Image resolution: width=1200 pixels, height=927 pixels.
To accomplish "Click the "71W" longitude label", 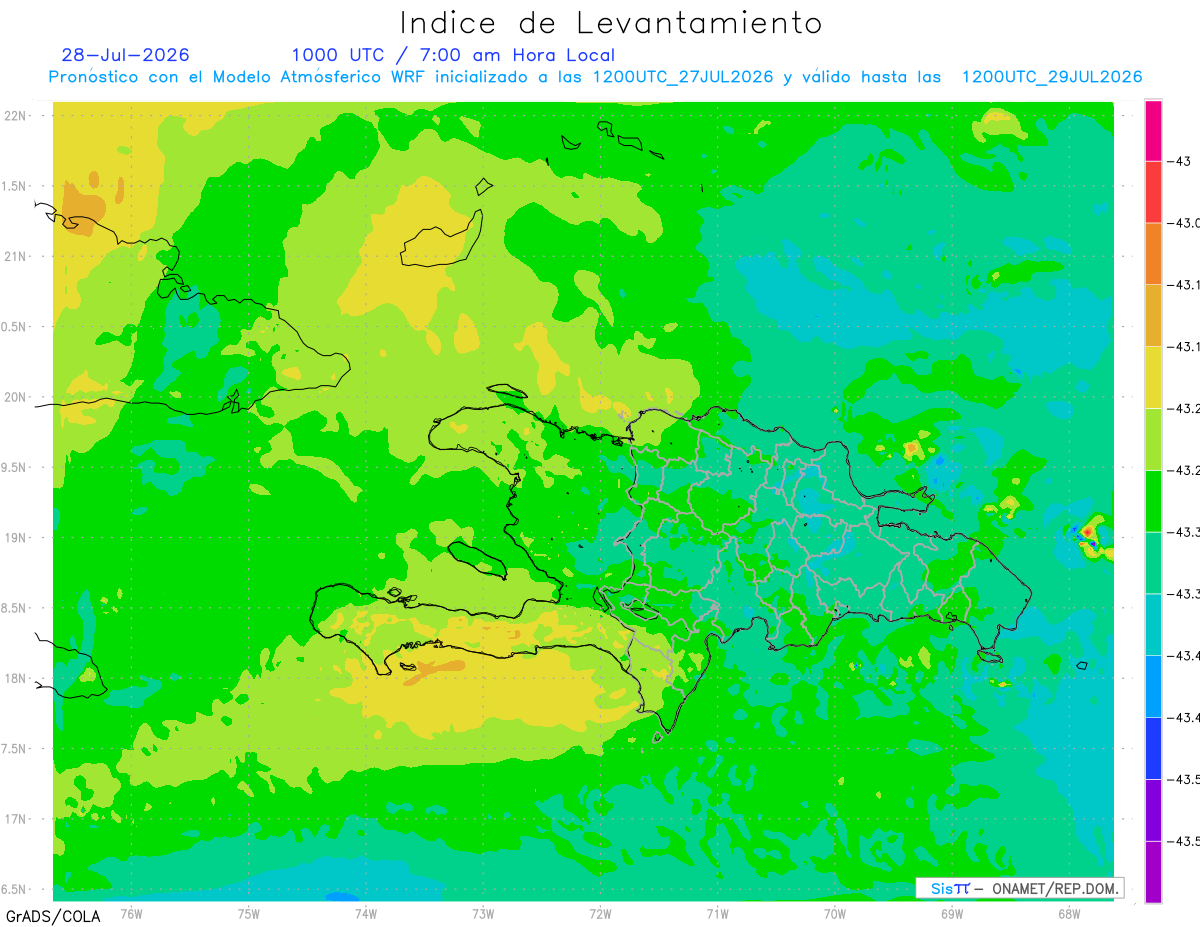I will (717, 913).
